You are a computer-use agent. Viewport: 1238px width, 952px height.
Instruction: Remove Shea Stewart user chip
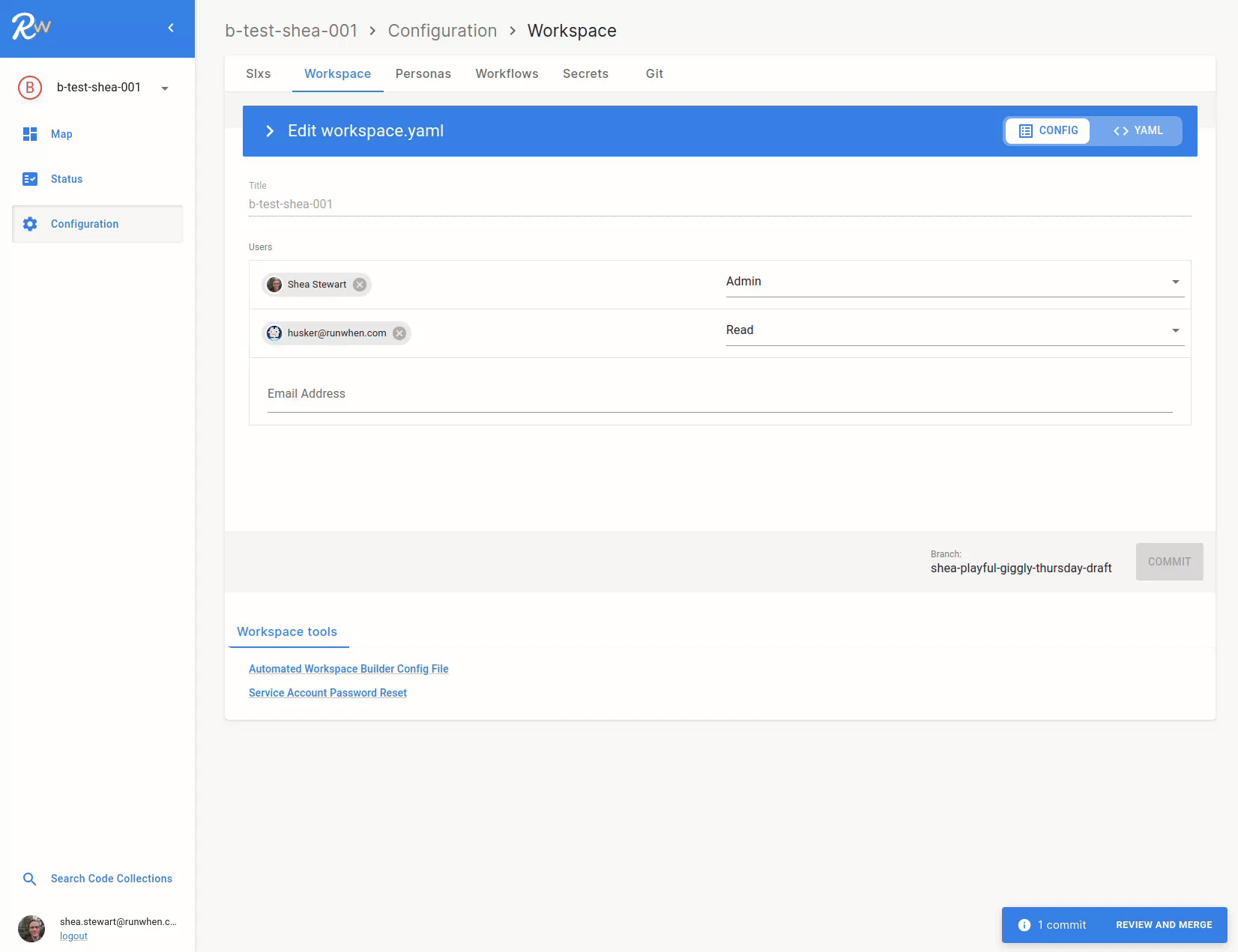360,285
